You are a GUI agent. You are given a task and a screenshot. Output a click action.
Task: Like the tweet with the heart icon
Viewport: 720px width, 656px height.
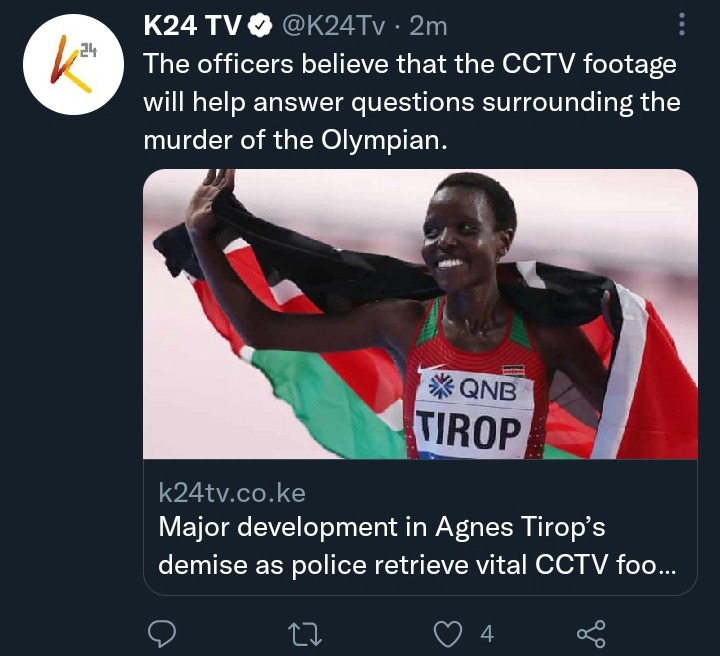448,634
